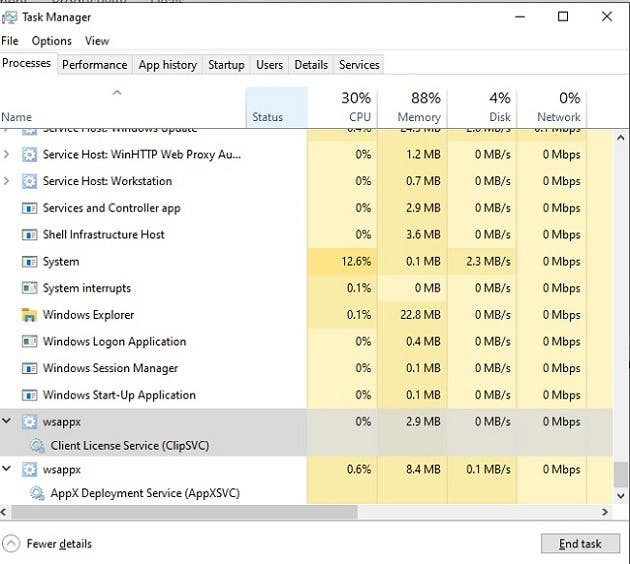Select the Windows Explorer process name
The height and width of the screenshot is (564, 630).
(x=88, y=315)
